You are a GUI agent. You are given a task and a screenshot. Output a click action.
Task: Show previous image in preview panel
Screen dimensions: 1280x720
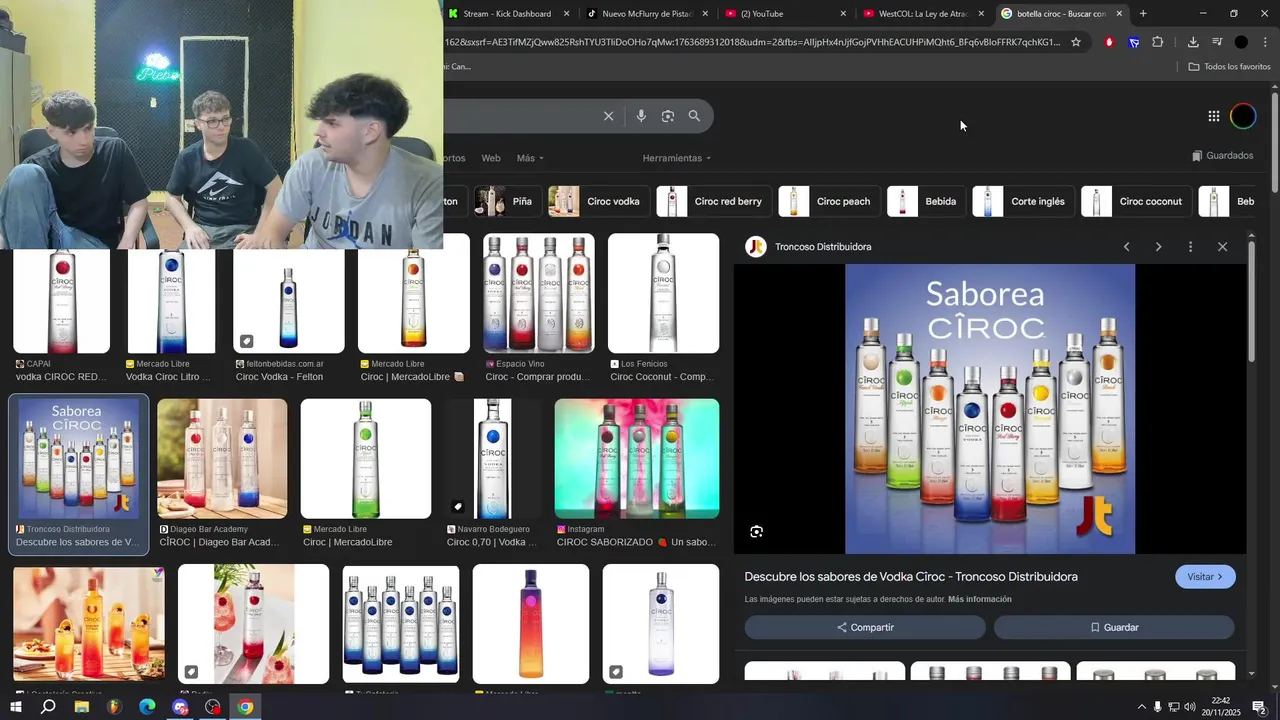[x=1127, y=247]
